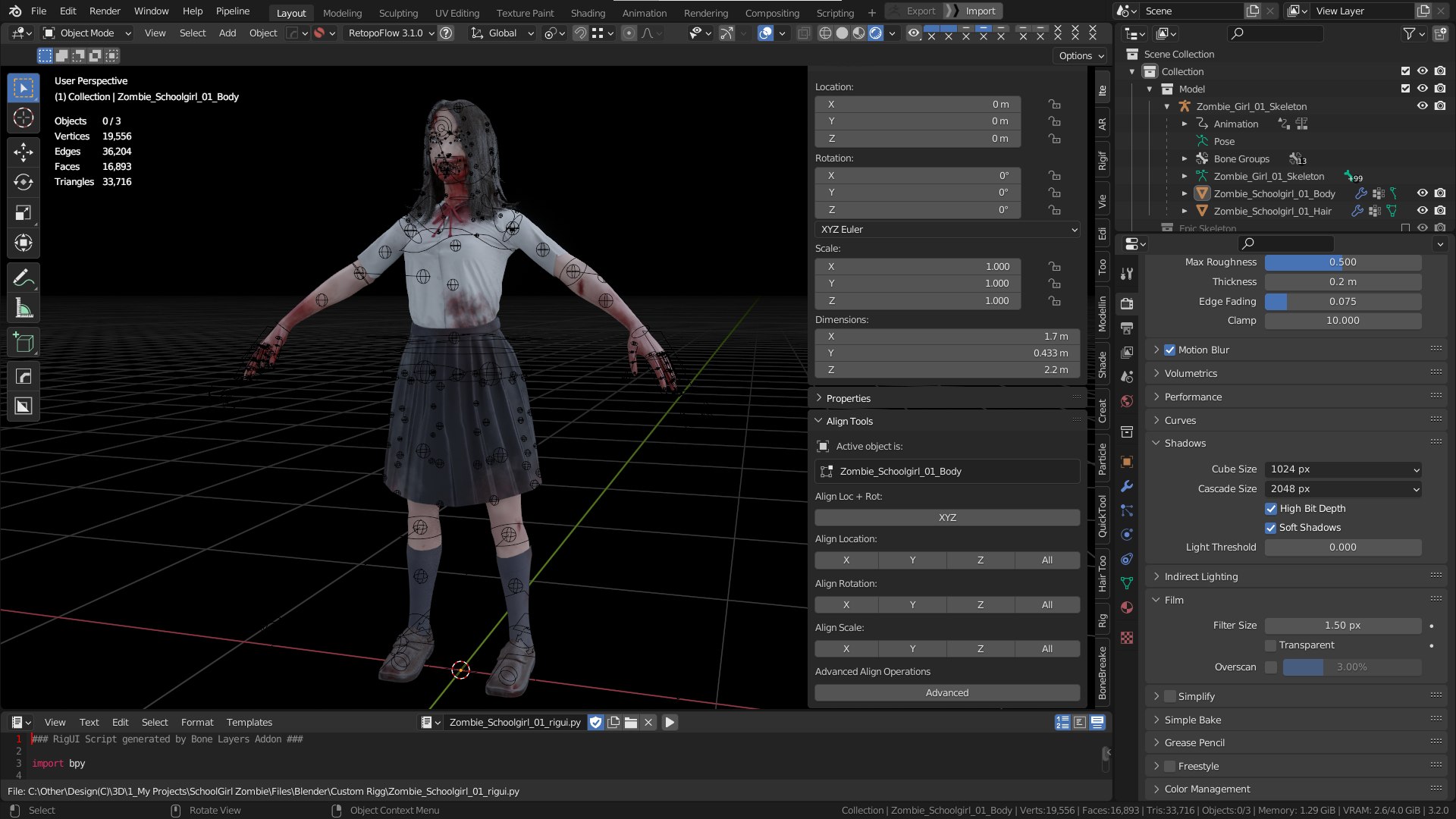Click Y under Align Rotation
The image size is (1456, 819).
[x=912, y=605]
